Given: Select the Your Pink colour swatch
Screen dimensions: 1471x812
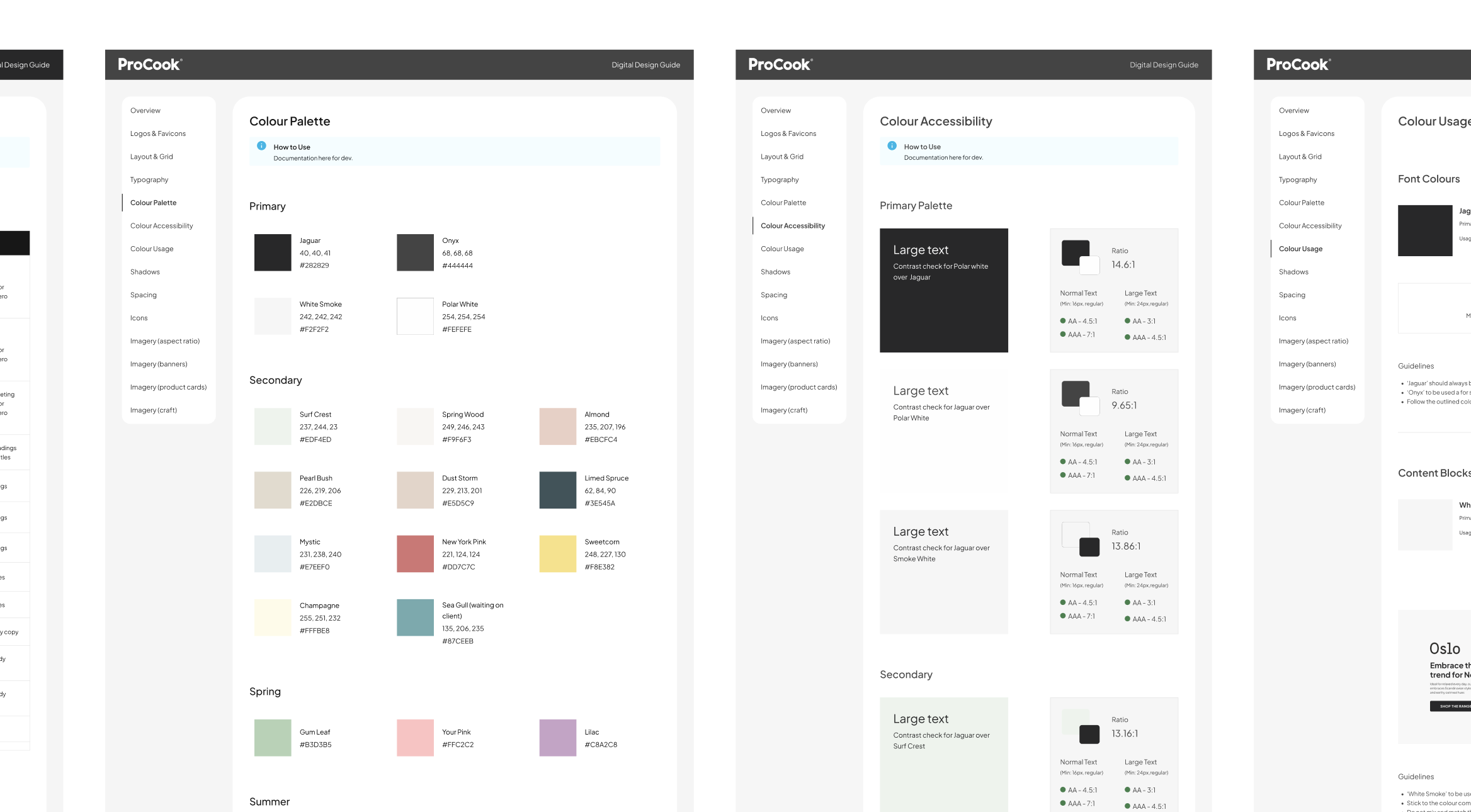Looking at the screenshot, I should [x=415, y=738].
